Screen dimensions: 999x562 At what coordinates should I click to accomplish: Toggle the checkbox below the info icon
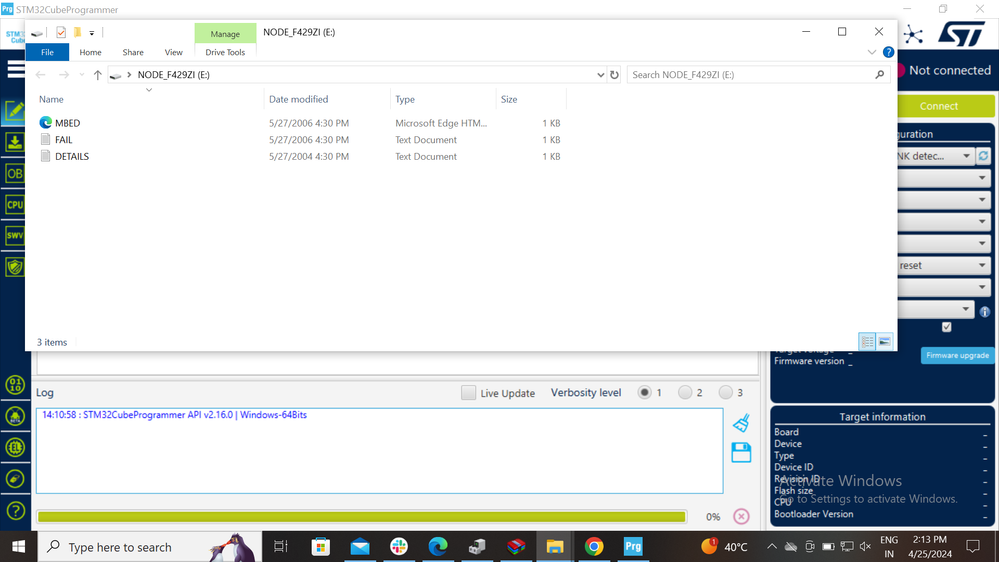pyautogui.click(x=947, y=327)
